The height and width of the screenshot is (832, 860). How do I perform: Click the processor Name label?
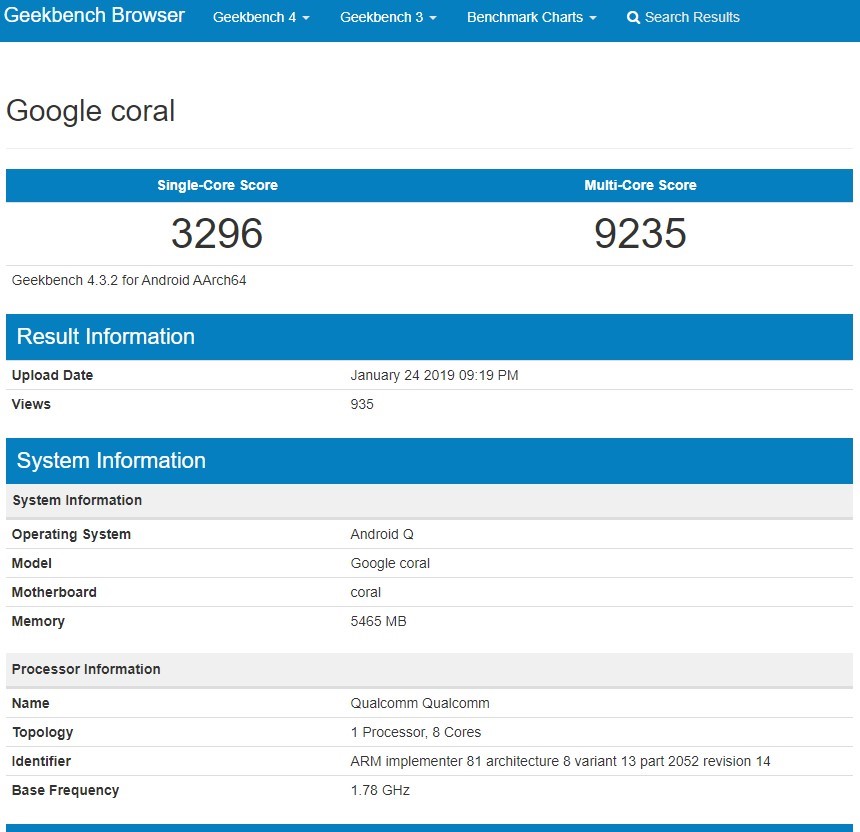point(31,703)
